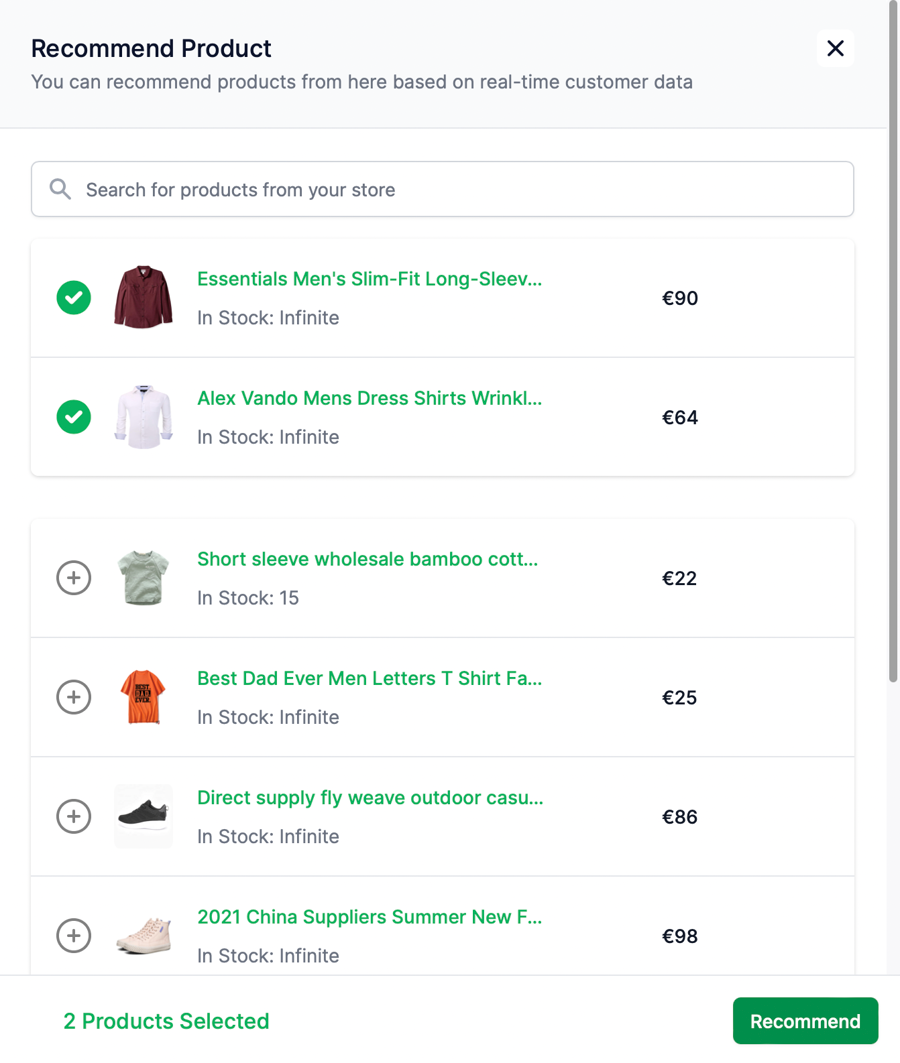The width and height of the screenshot is (900, 1063).
Task: Click the search magnifier icon
Action: click(x=60, y=189)
